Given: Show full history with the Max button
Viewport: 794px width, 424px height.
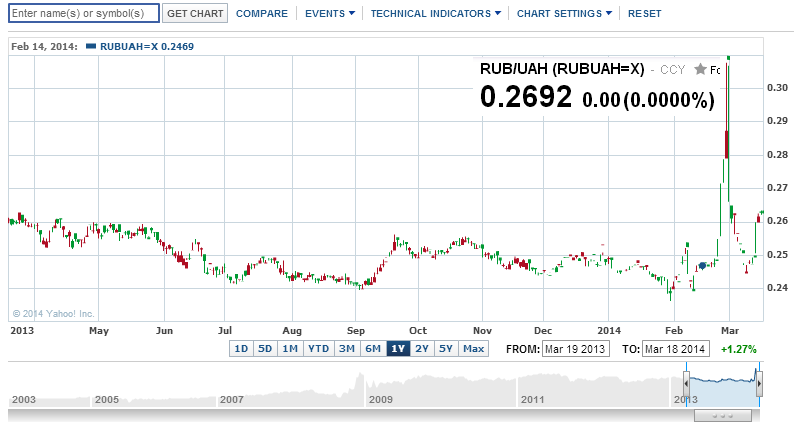Looking at the screenshot, I should tap(473, 349).
